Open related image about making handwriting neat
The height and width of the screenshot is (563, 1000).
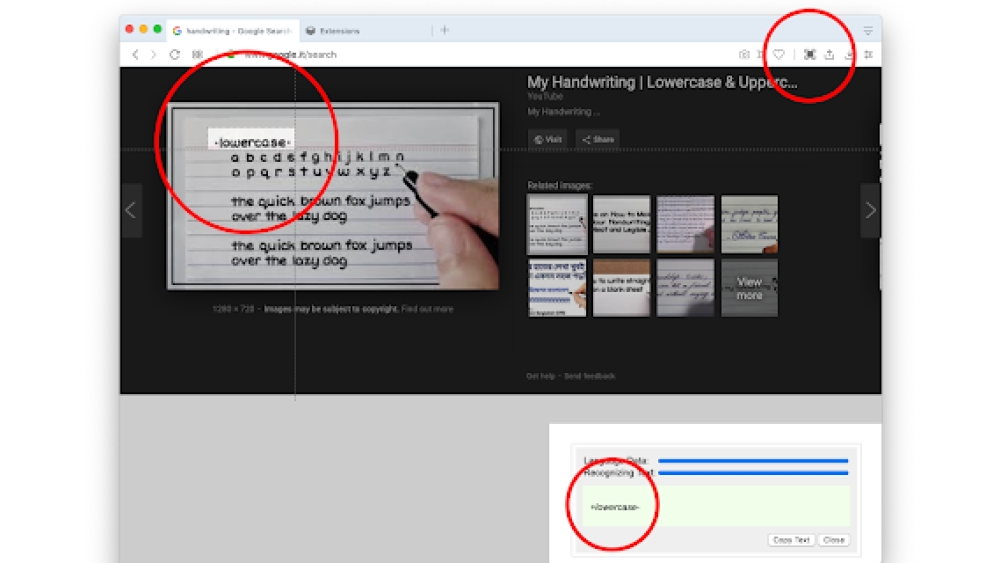tap(621, 224)
